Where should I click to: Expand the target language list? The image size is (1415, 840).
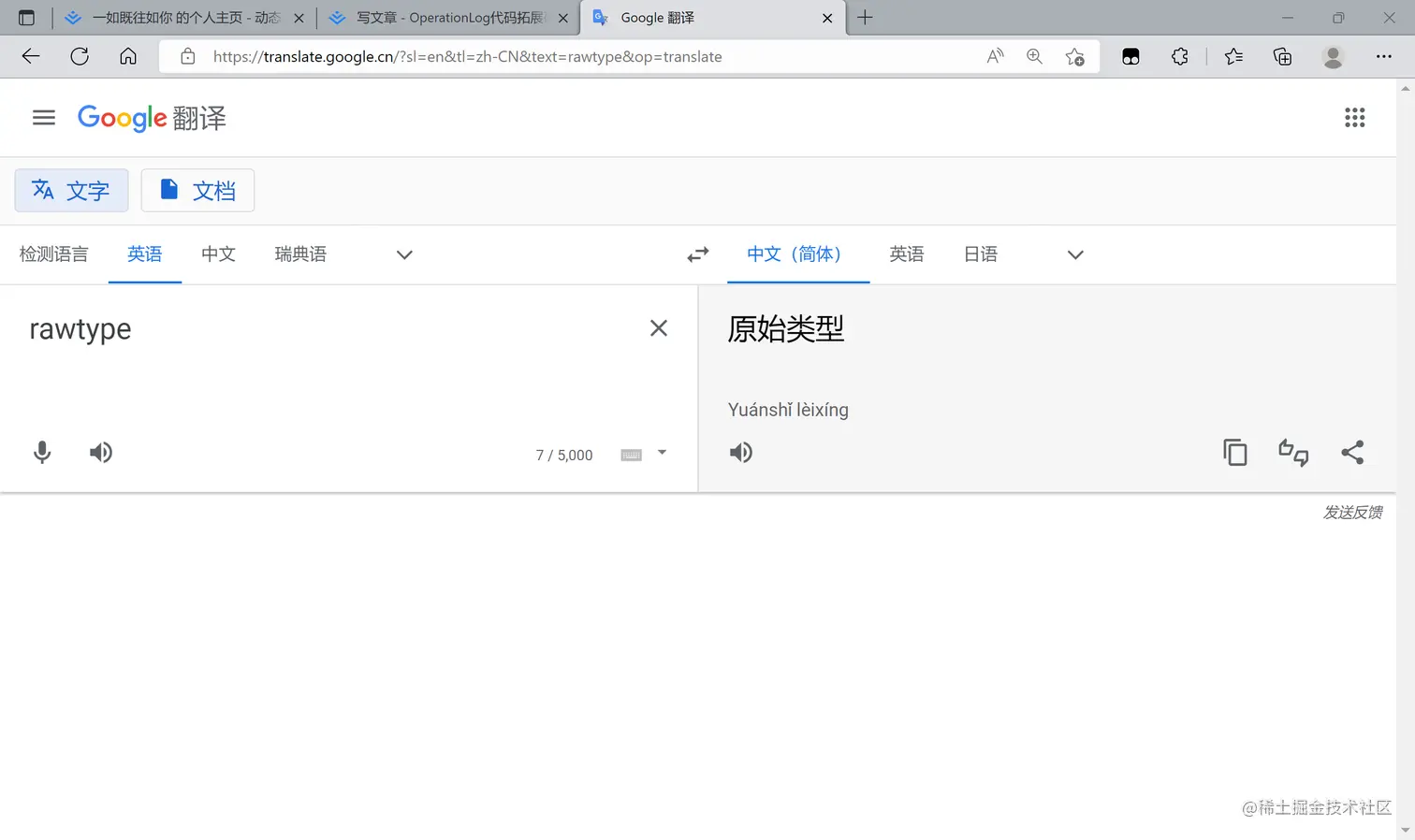tap(1075, 254)
